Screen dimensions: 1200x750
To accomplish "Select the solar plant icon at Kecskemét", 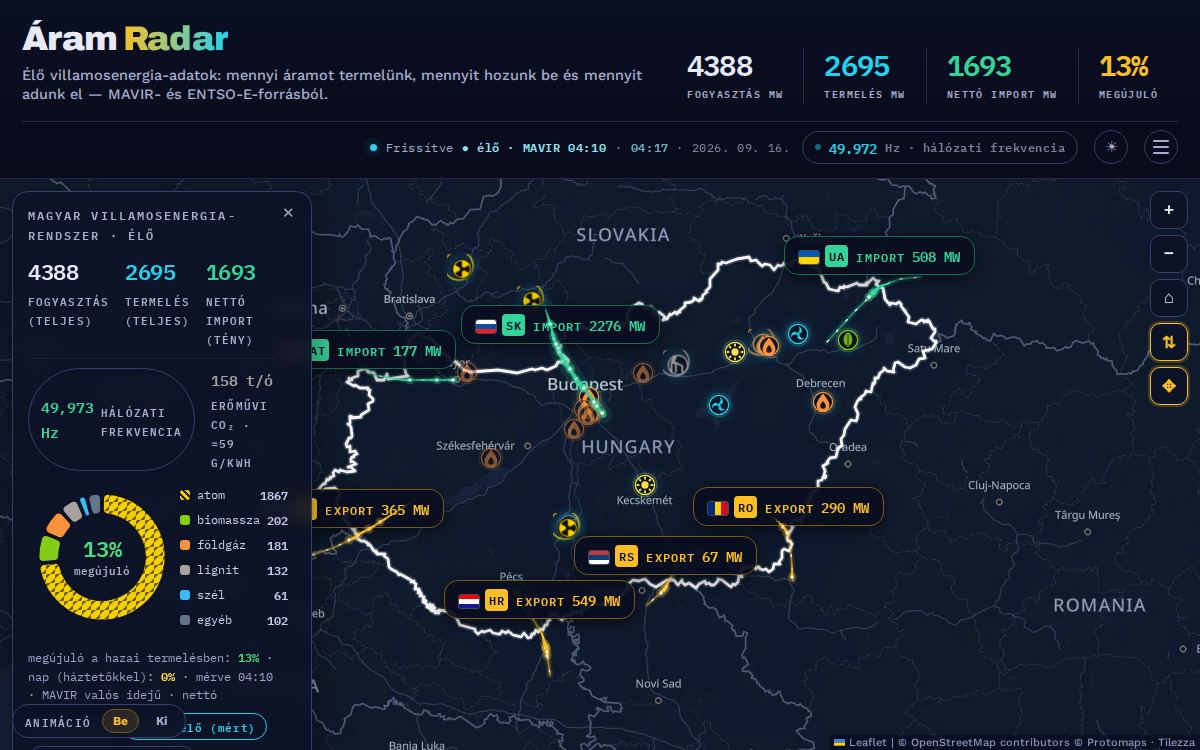I will (x=645, y=485).
